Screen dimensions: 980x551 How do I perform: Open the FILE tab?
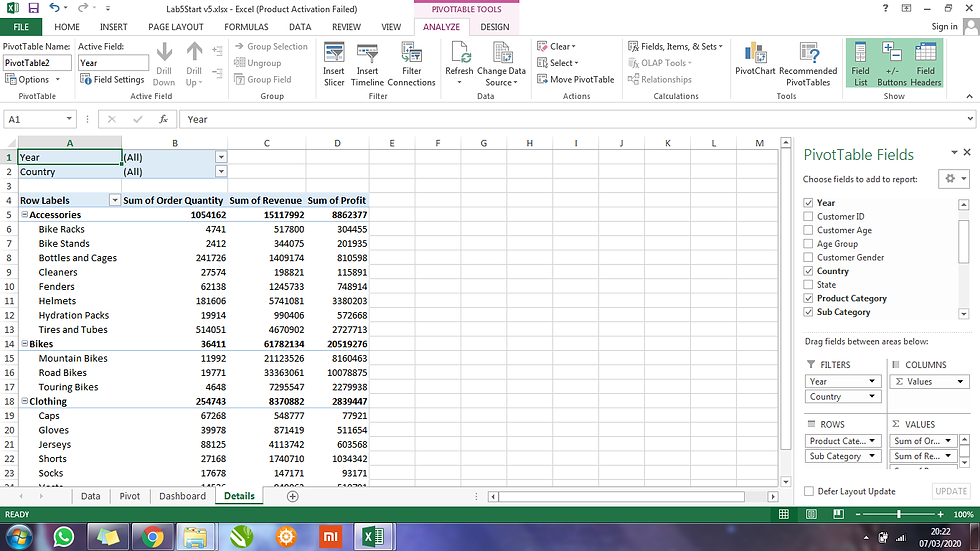click(21, 27)
